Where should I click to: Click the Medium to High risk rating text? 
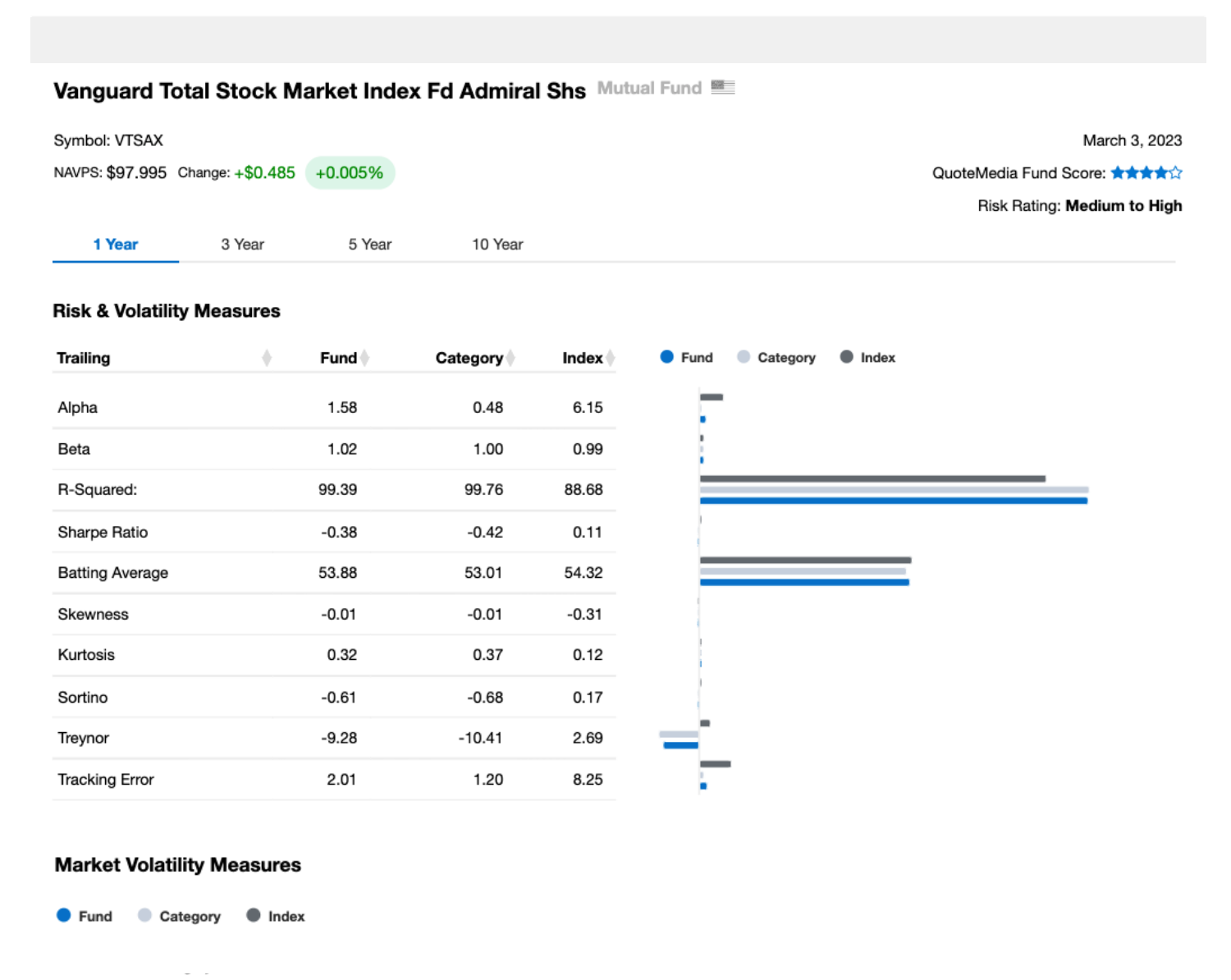click(1123, 205)
